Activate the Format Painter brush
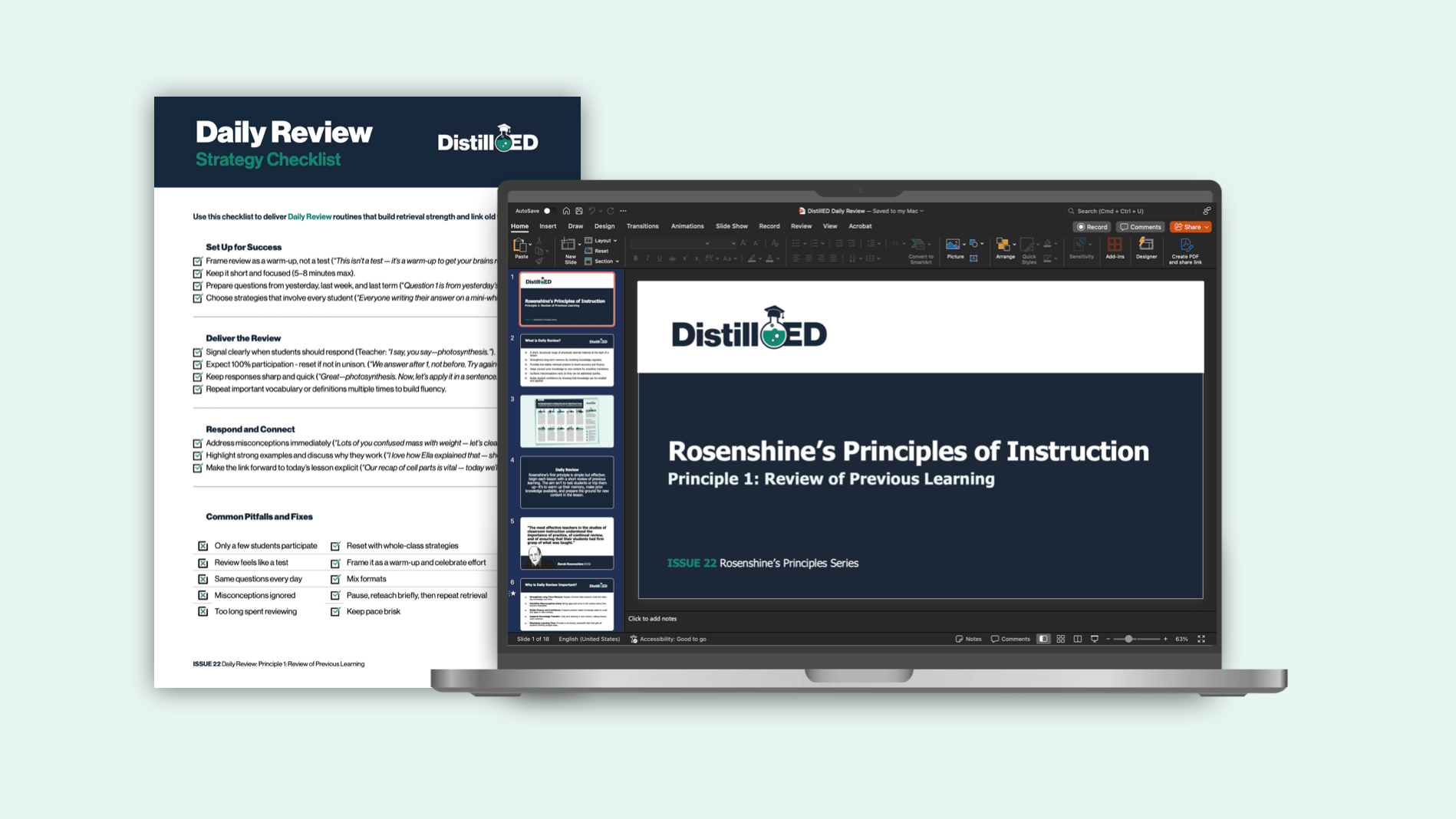Image resolution: width=1456 pixels, height=819 pixels. click(x=540, y=261)
